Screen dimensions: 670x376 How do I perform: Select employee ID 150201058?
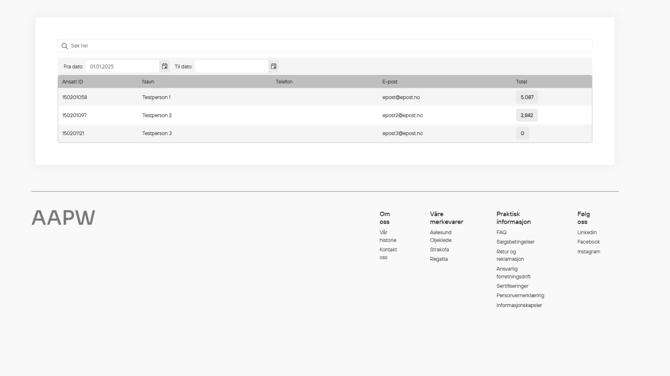click(x=74, y=97)
